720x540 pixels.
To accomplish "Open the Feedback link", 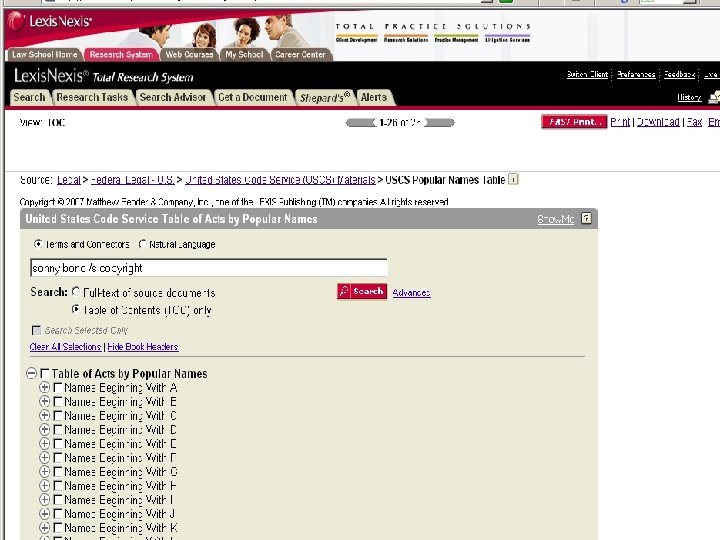I will 680,74.
